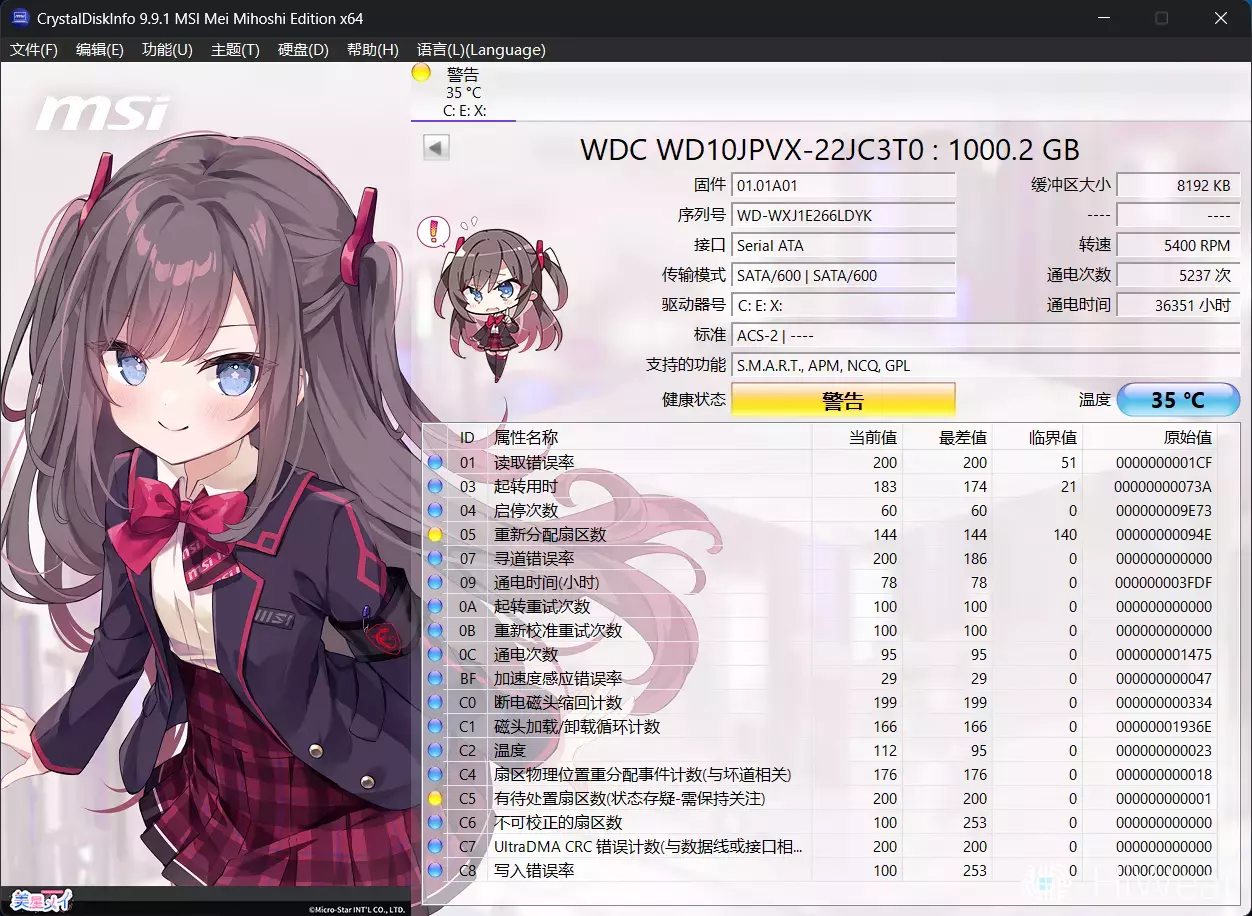Viewport: 1252px width, 916px height.
Task: Click the 转速 field 5400 RPM
Action: [x=1178, y=245]
